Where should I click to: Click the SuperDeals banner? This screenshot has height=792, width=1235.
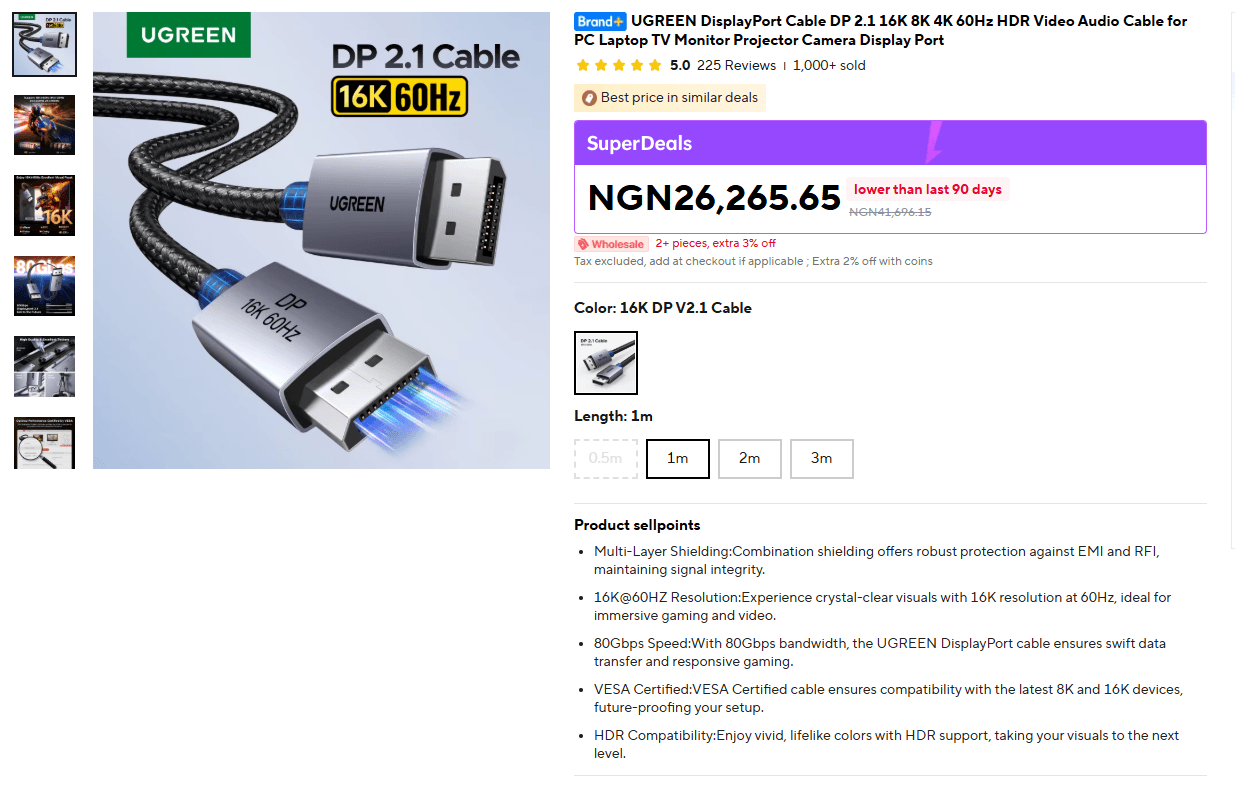[890, 143]
